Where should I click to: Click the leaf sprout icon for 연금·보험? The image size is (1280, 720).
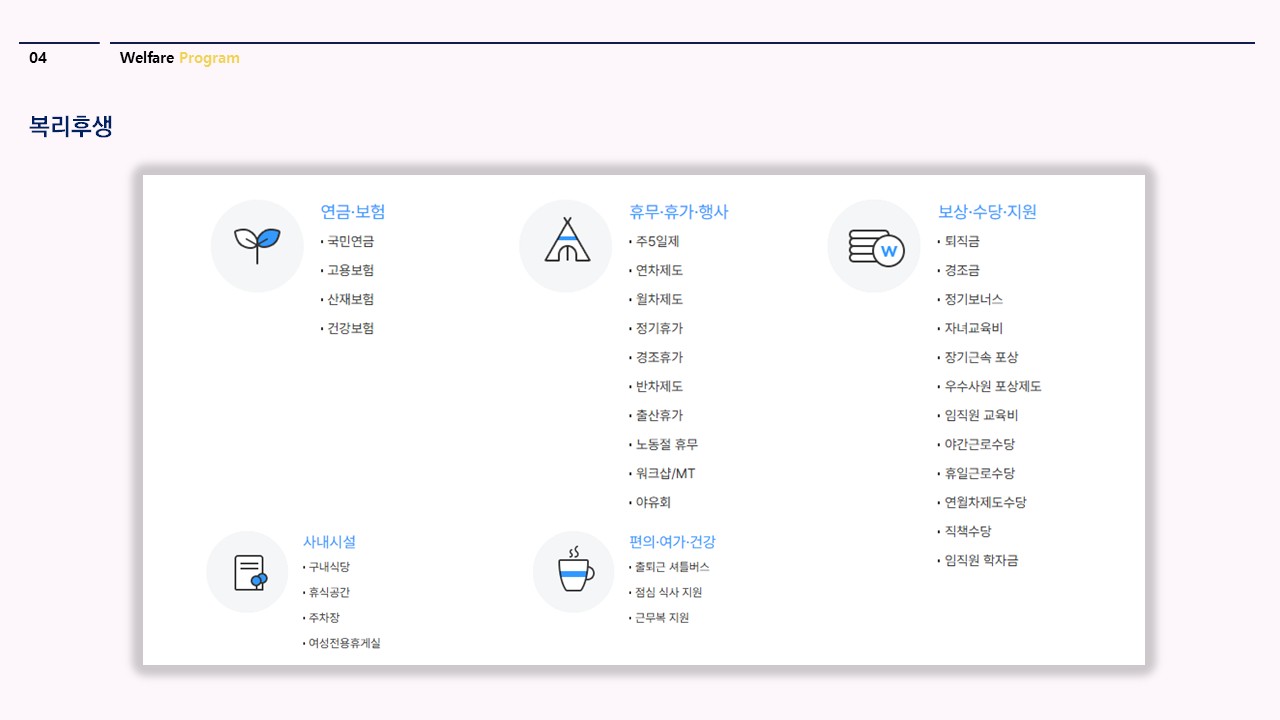coord(257,245)
